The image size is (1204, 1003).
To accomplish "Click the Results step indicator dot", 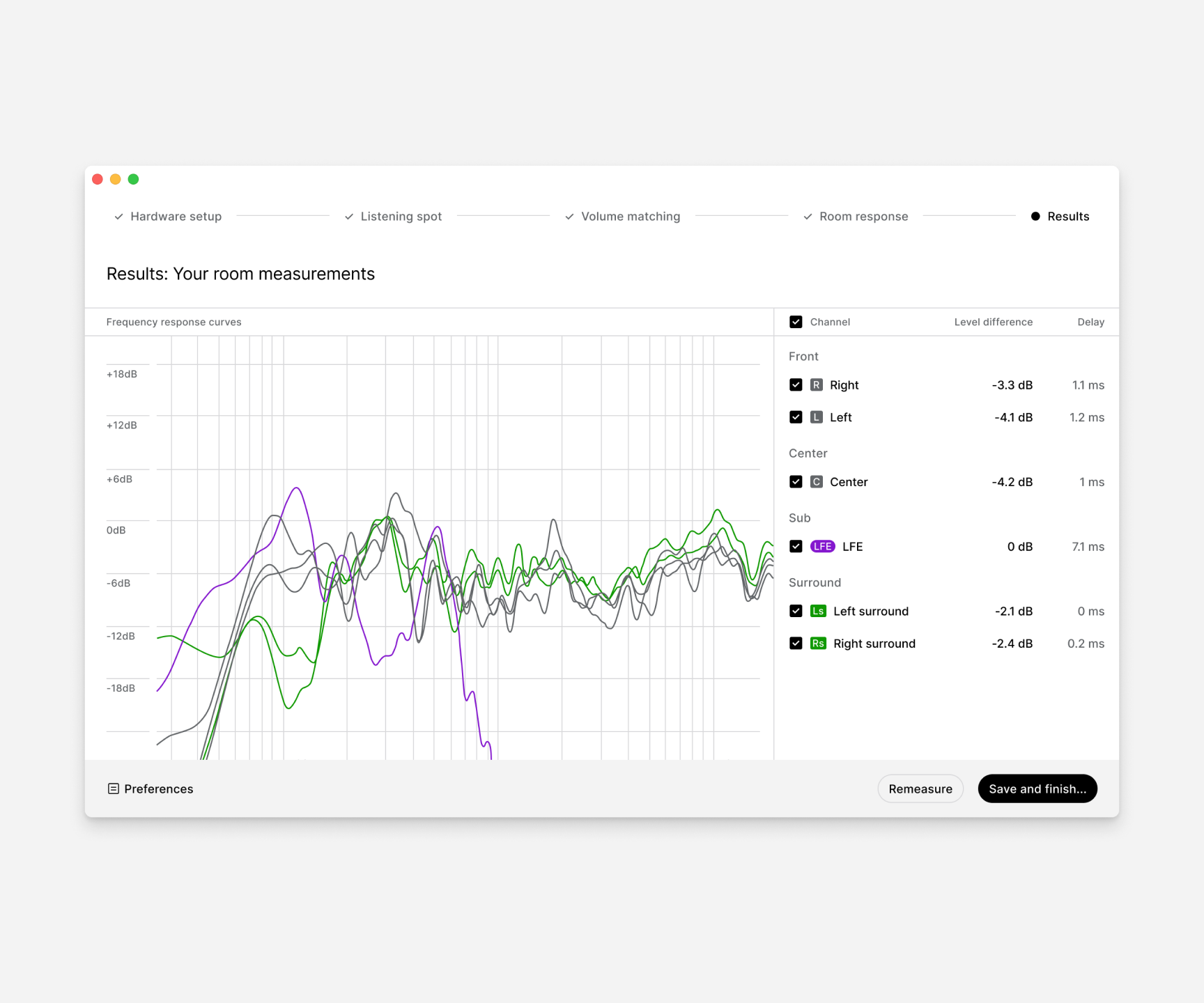I will point(1036,216).
